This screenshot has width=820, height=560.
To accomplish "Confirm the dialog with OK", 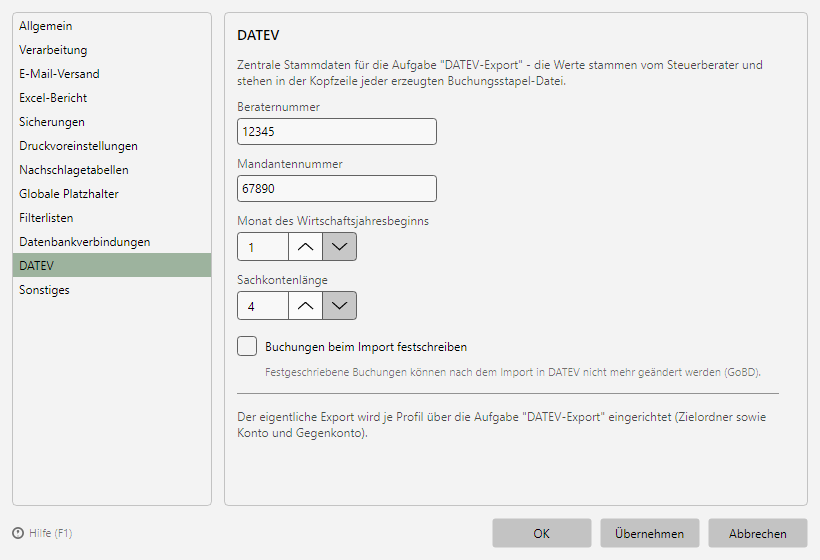I will 542,533.
